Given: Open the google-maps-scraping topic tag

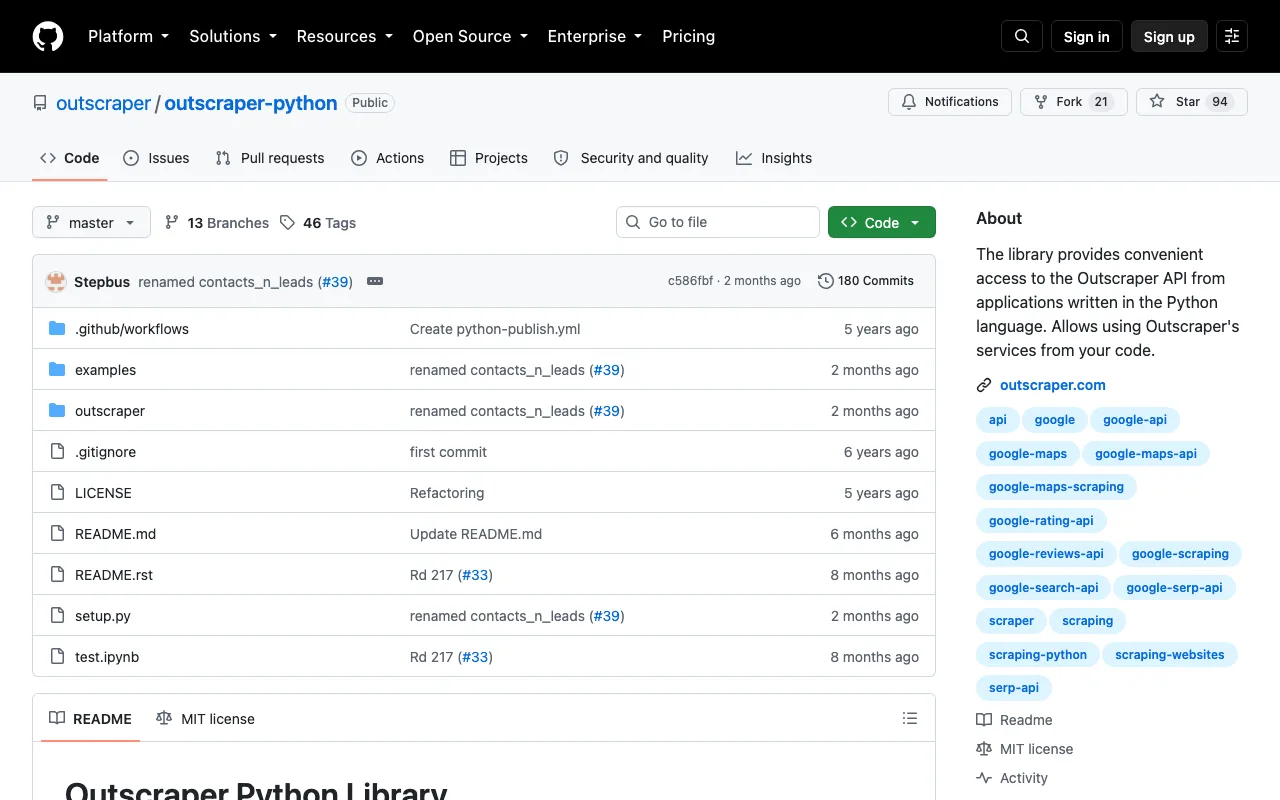Looking at the screenshot, I should [x=1056, y=487].
